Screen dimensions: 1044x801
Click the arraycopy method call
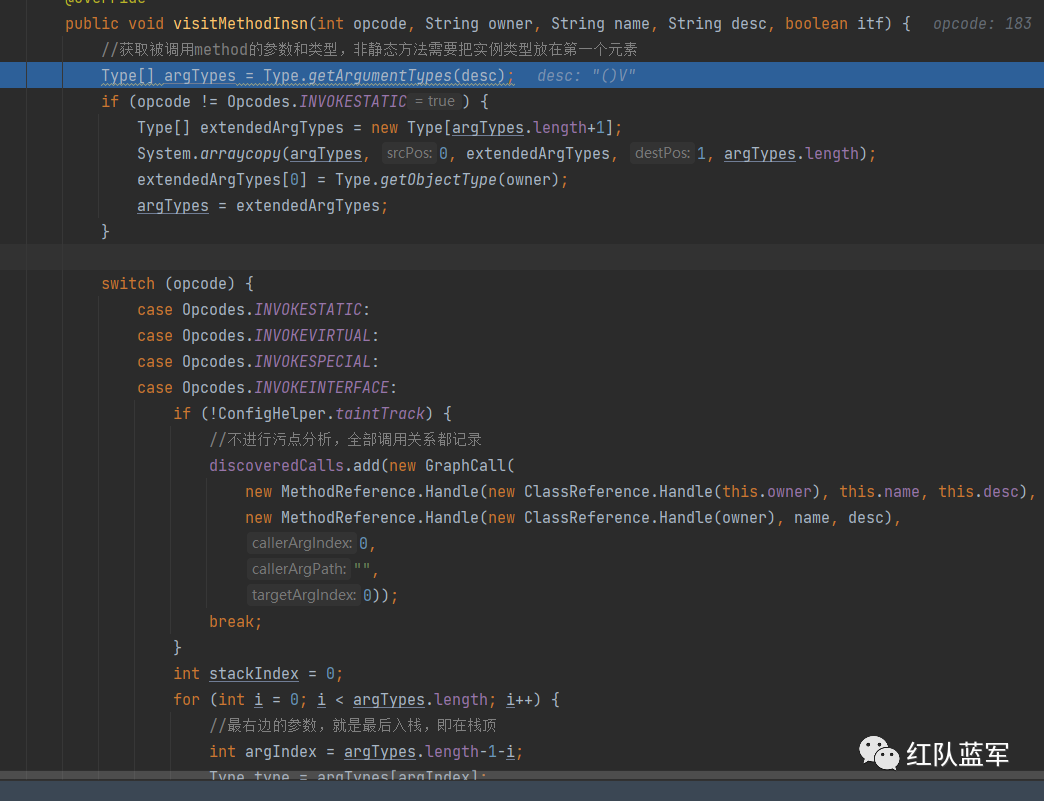240,153
